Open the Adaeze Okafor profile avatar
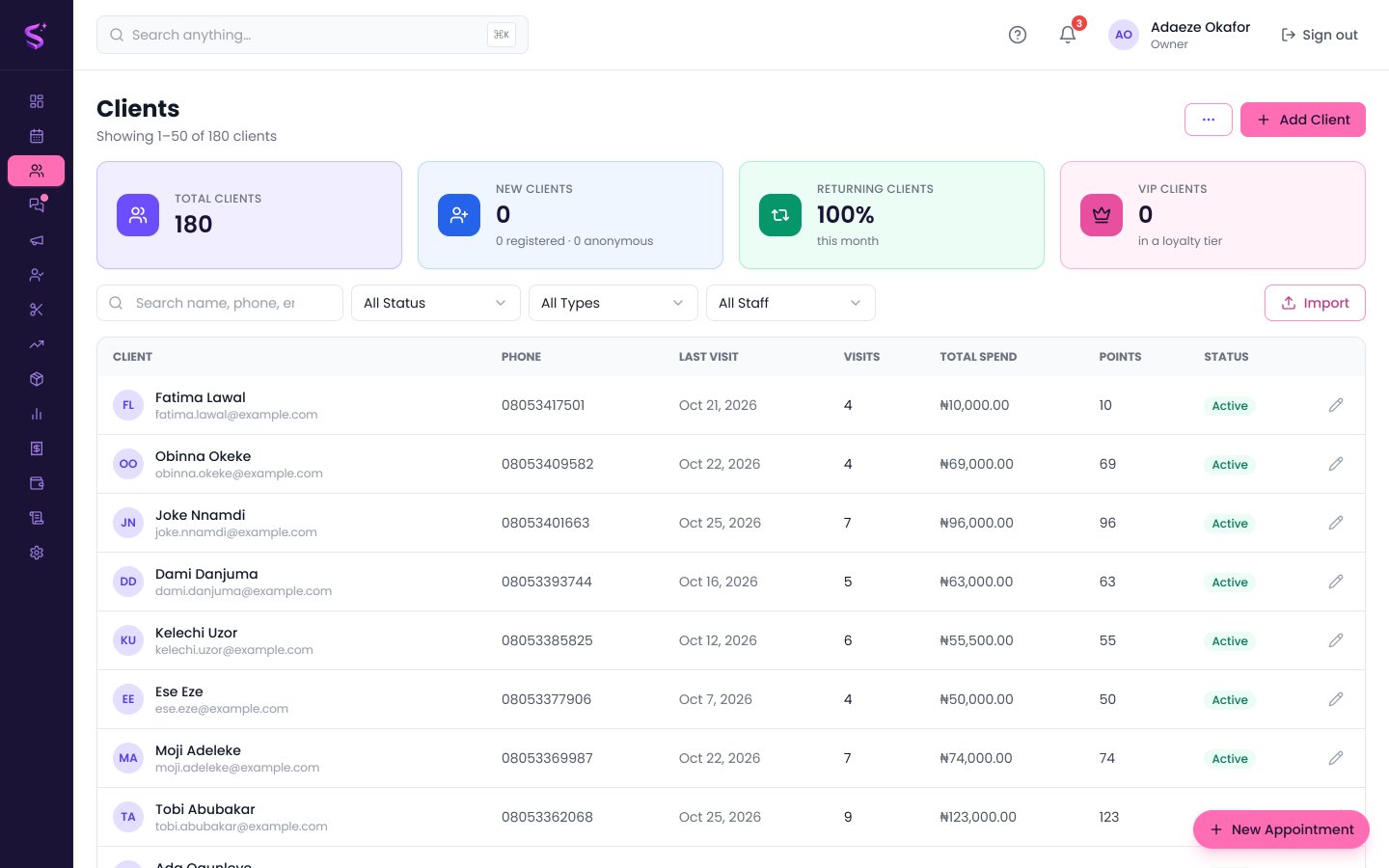Screen dimensions: 1389x868 pos(1124,35)
